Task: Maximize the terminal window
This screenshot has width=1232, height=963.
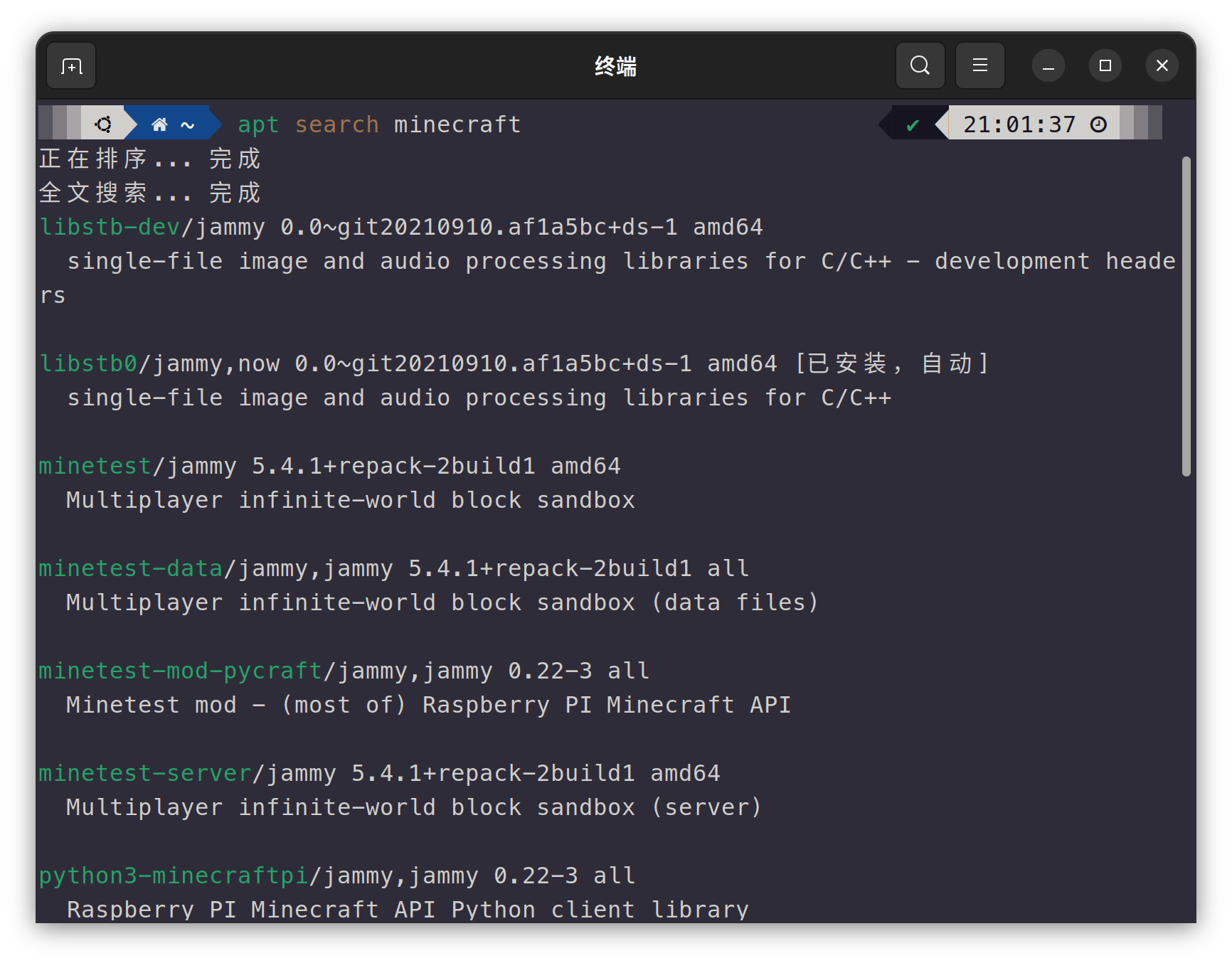Action: (x=1105, y=66)
